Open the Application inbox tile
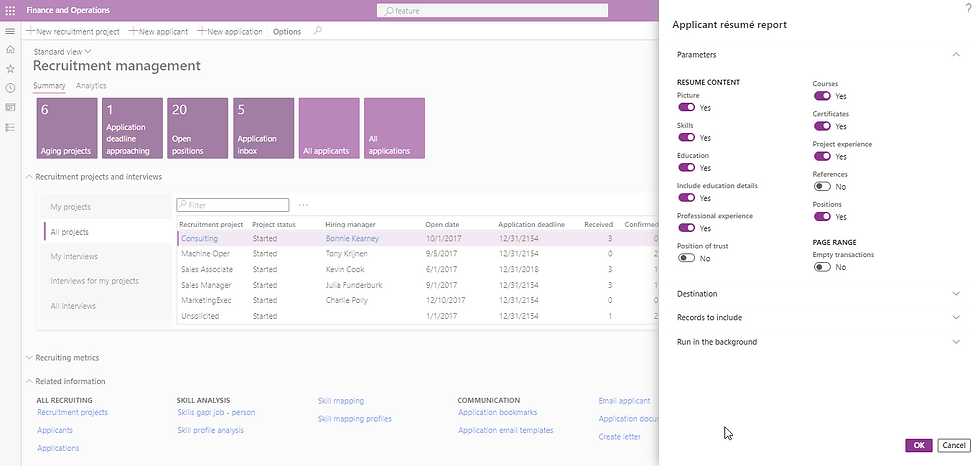Screen dimensions: 980x466 click(x=263, y=128)
